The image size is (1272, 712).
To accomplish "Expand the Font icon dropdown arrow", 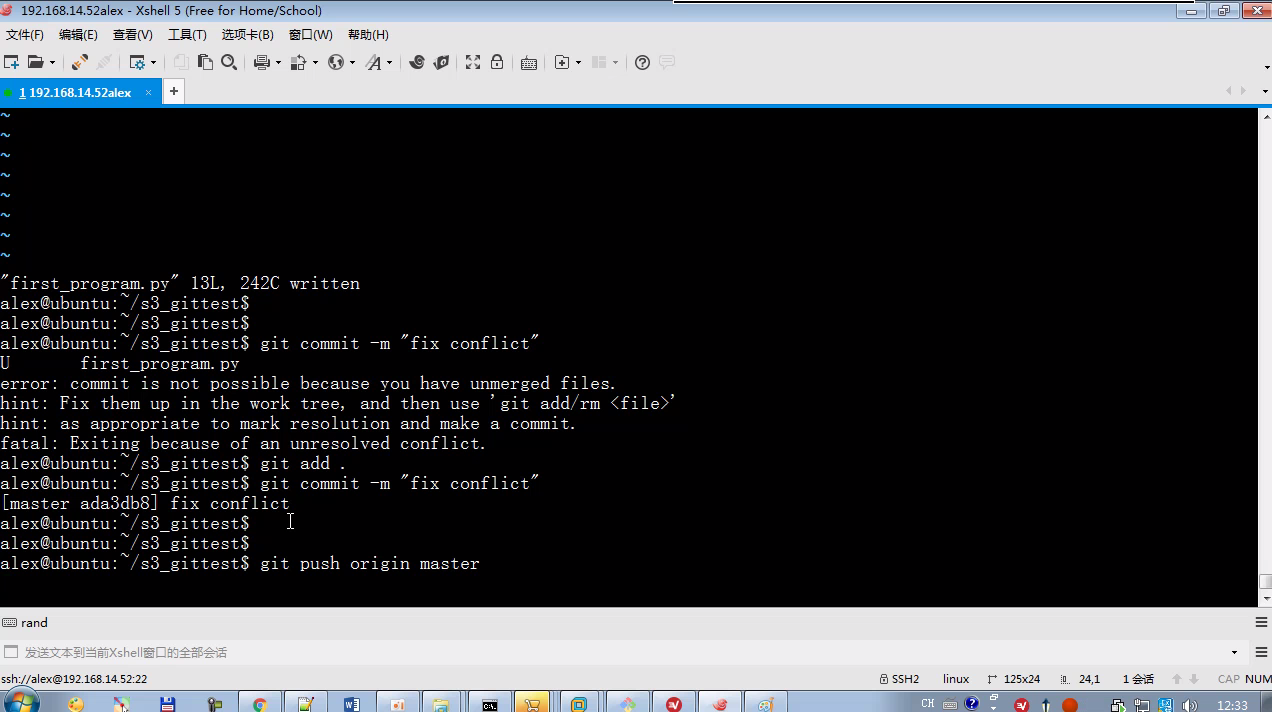I will [390, 62].
